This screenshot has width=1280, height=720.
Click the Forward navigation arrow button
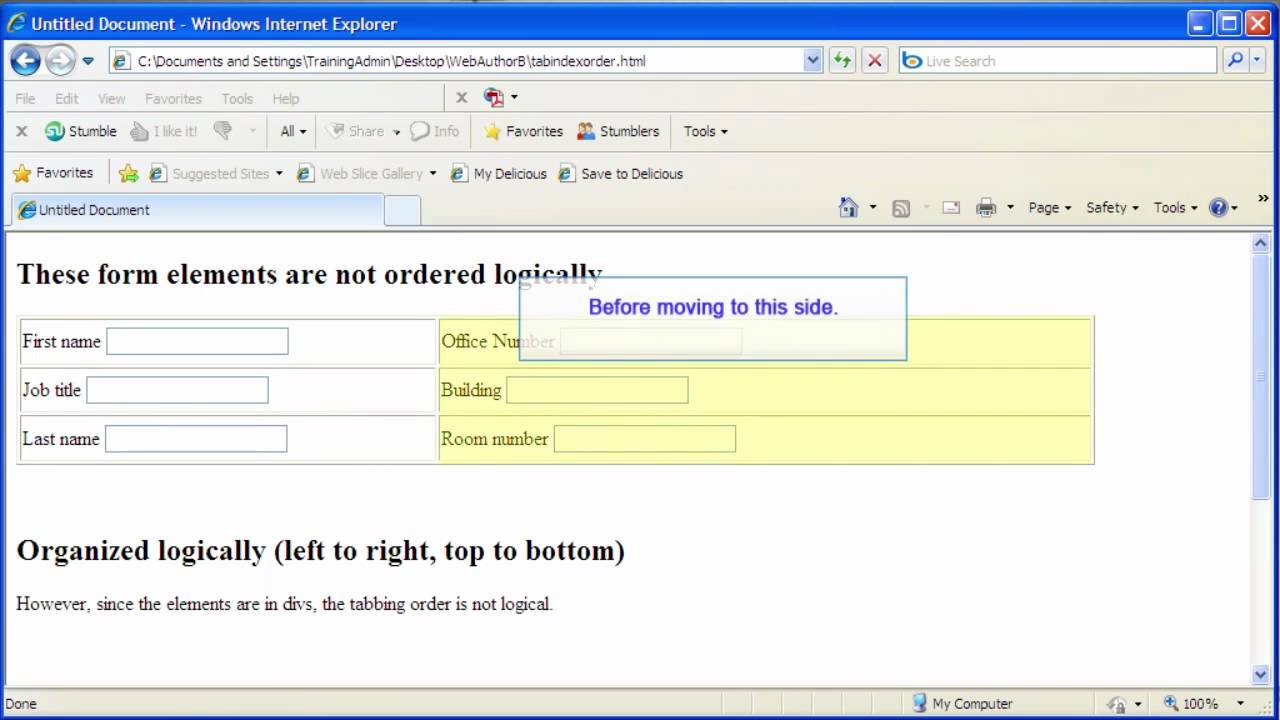coord(60,61)
